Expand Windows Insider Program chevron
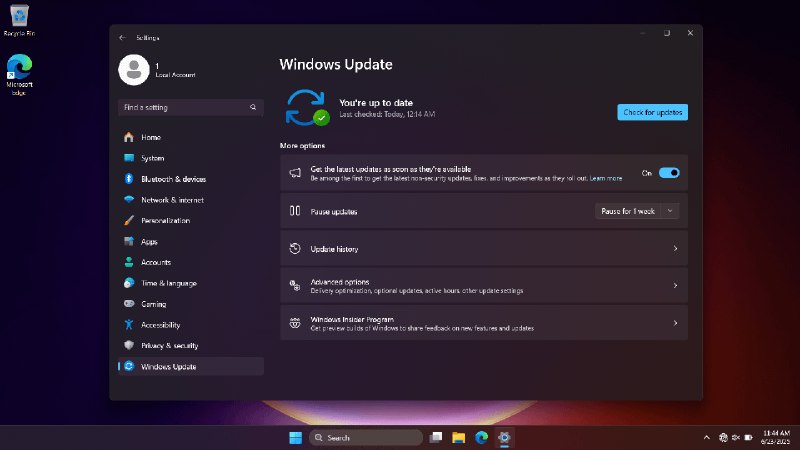 click(675, 323)
